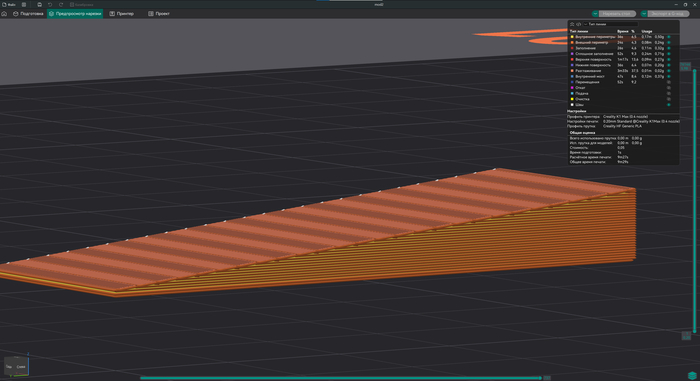Screen dimensions: 700x381
Task: Toggle visibility of Швы seams
Action: coord(669,105)
